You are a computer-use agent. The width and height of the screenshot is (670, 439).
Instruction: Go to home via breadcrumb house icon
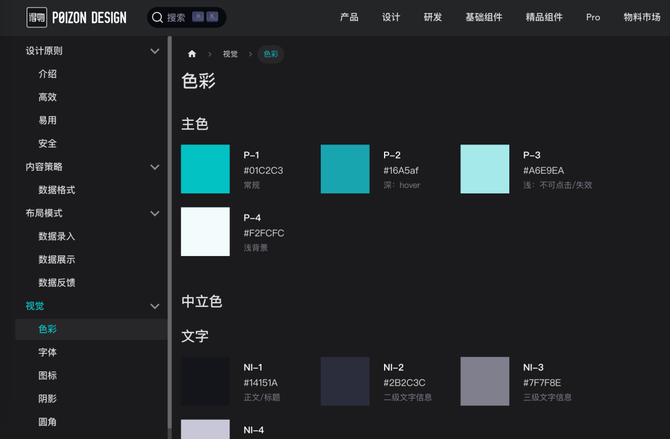click(x=192, y=54)
